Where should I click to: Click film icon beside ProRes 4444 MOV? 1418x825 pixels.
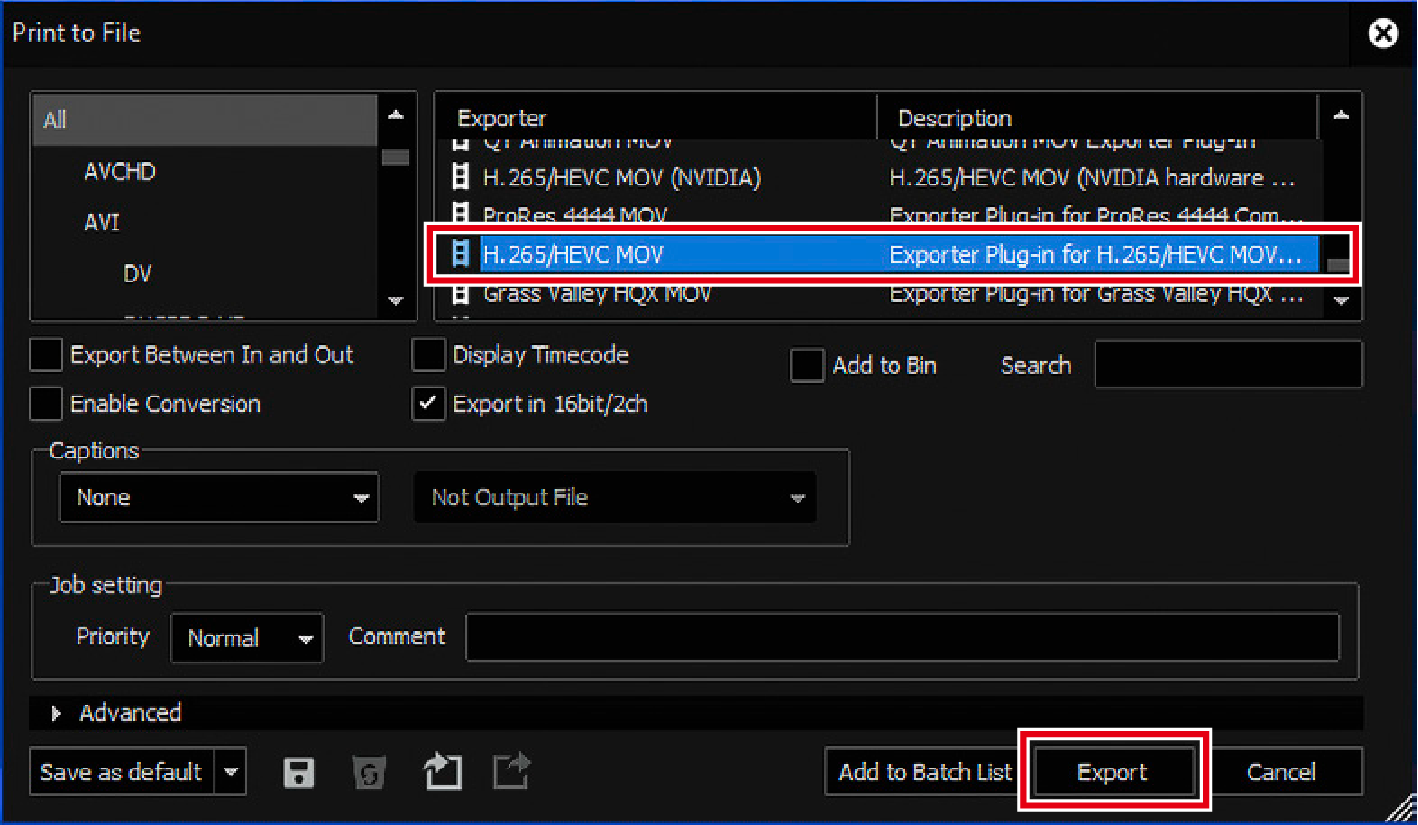point(461,214)
